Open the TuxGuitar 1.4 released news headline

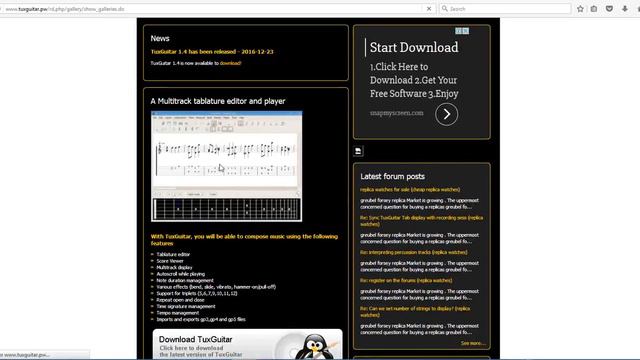tap(212, 52)
